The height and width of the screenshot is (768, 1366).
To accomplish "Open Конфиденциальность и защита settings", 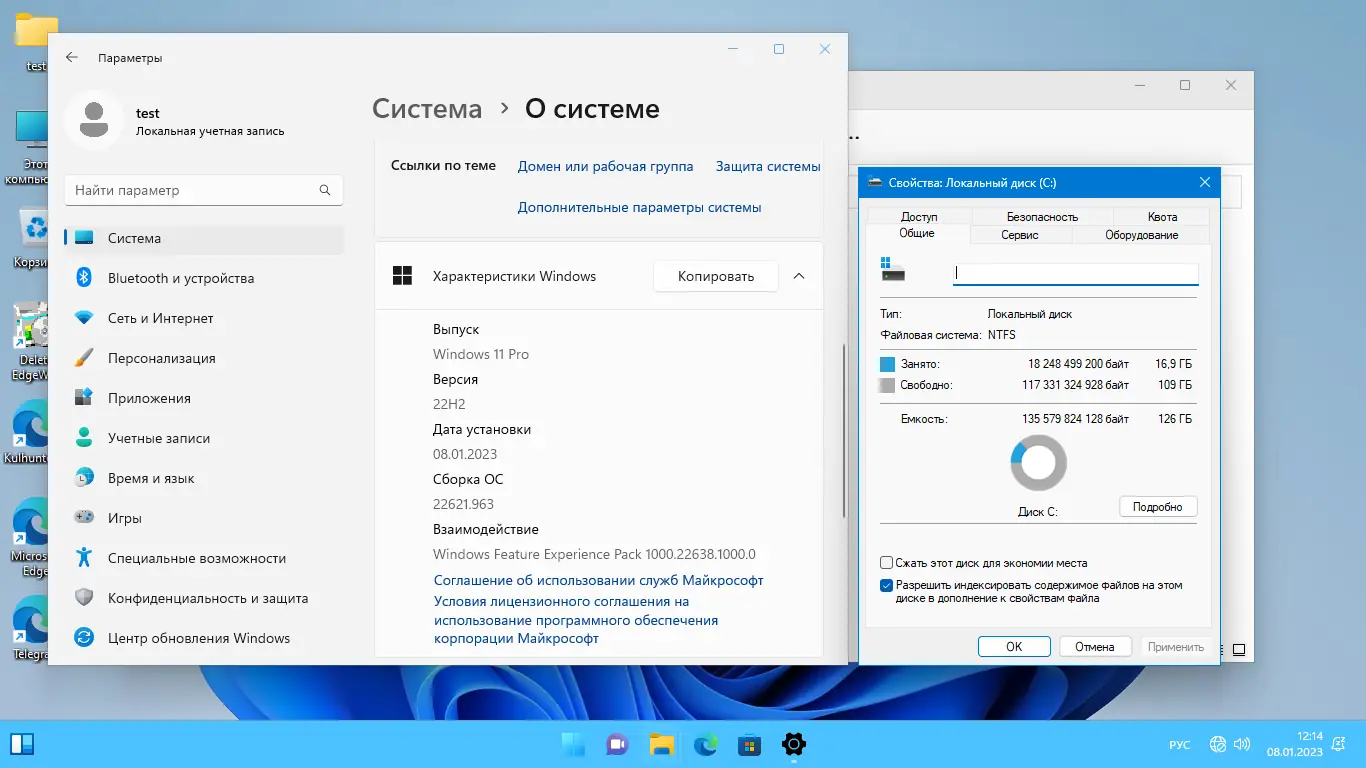I will click(x=207, y=598).
